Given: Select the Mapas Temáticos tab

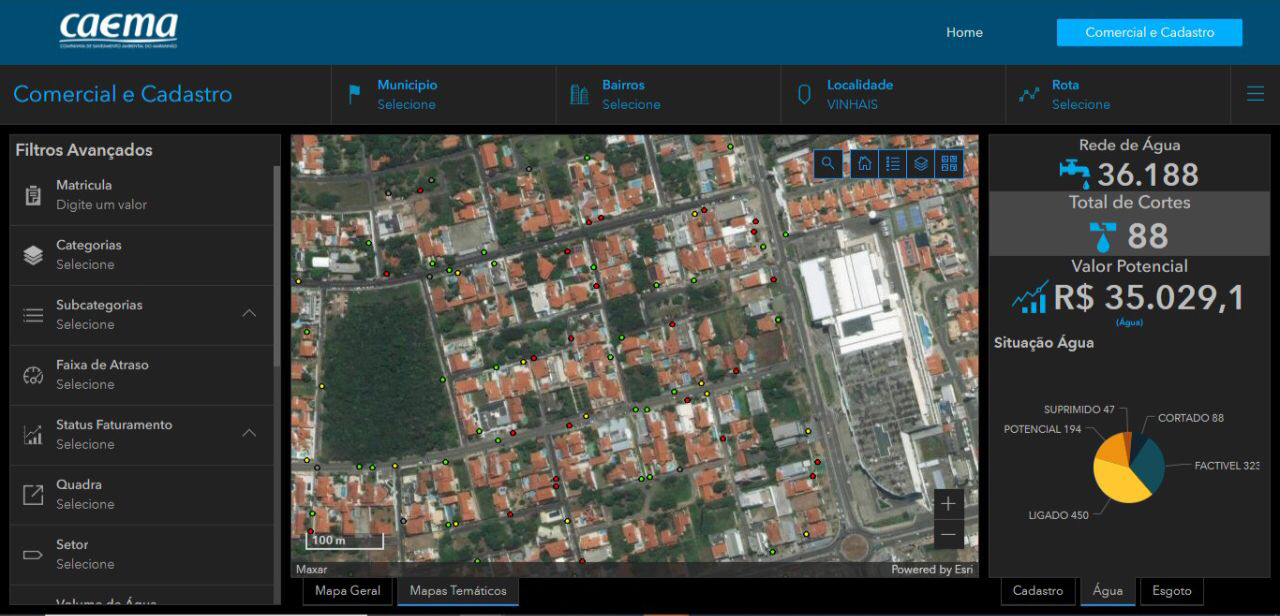Looking at the screenshot, I should 458,591.
